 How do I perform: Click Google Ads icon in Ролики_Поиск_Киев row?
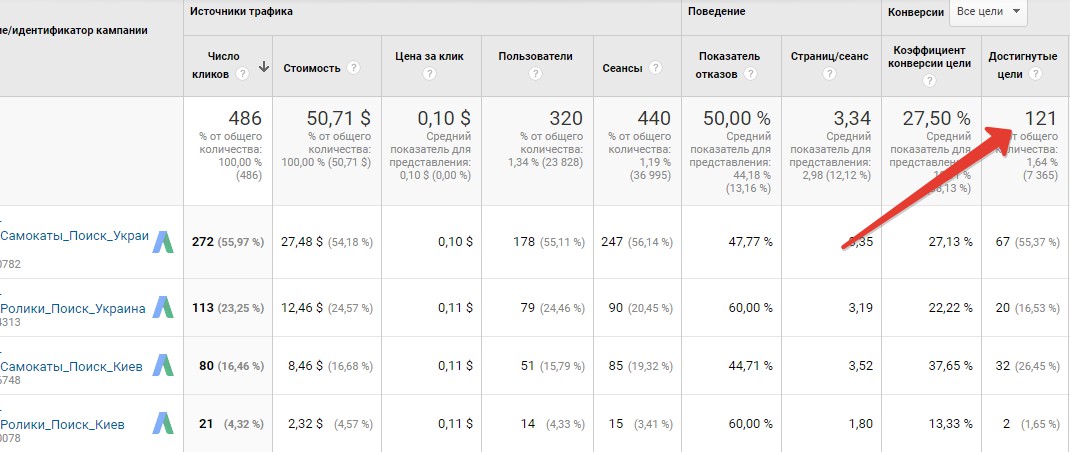point(163,424)
